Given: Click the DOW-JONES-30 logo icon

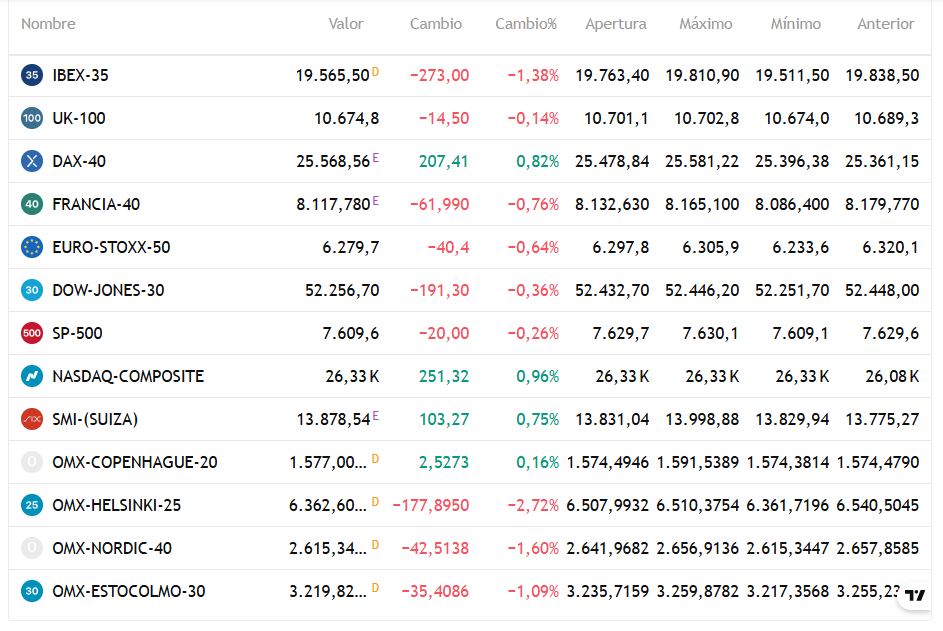Looking at the screenshot, I should pos(32,290).
